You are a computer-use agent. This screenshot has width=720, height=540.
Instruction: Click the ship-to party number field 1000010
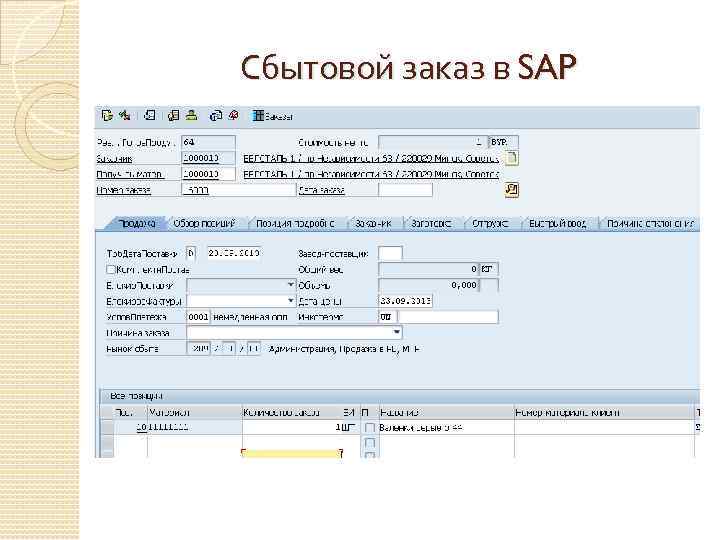point(208,174)
